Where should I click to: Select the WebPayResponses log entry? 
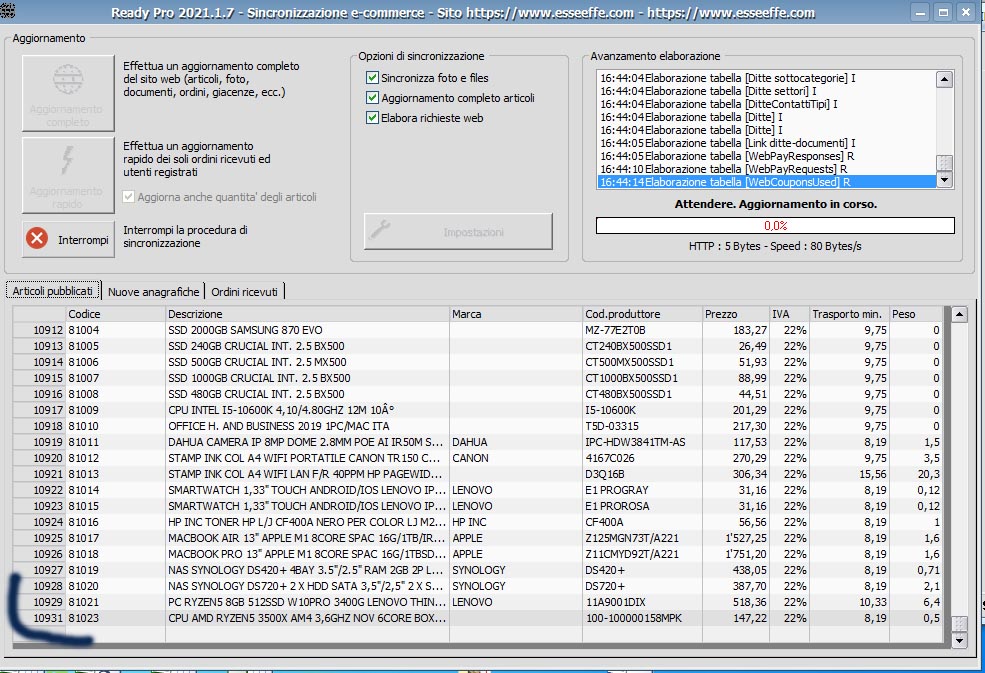click(x=766, y=156)
